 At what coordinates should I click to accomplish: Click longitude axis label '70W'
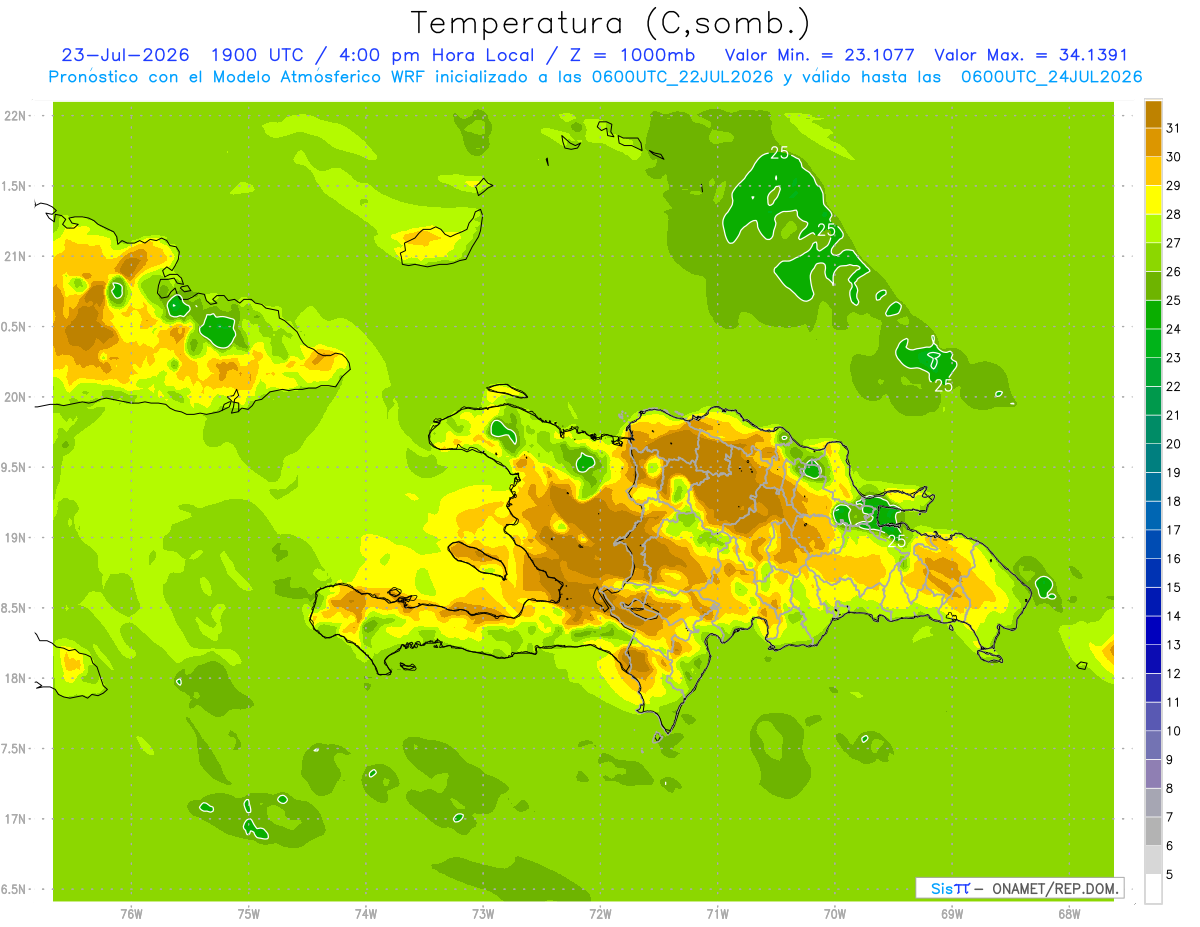pyautogui.click(x=834, y=914)
